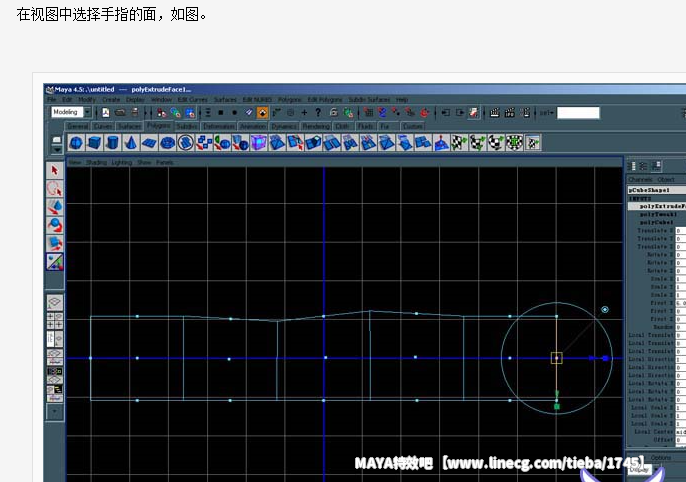Open the File menu
This screenshot has width=686, height=482.
point(52,100)
